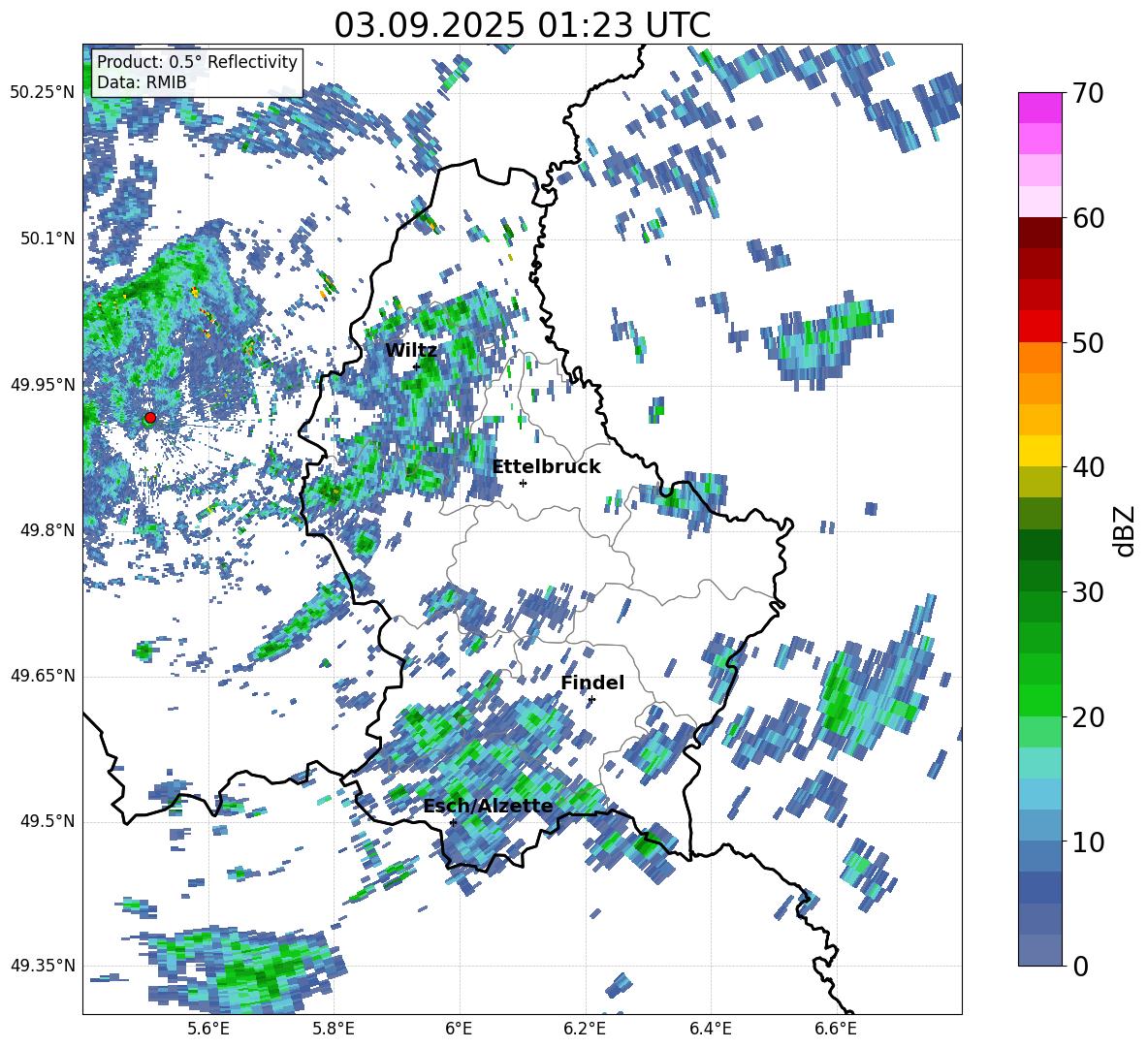Image resolution: width=1148 pixels, height=1048 pixels.
Task: Click the 49.95°N latitude label
Action: (x=43, y=385)
